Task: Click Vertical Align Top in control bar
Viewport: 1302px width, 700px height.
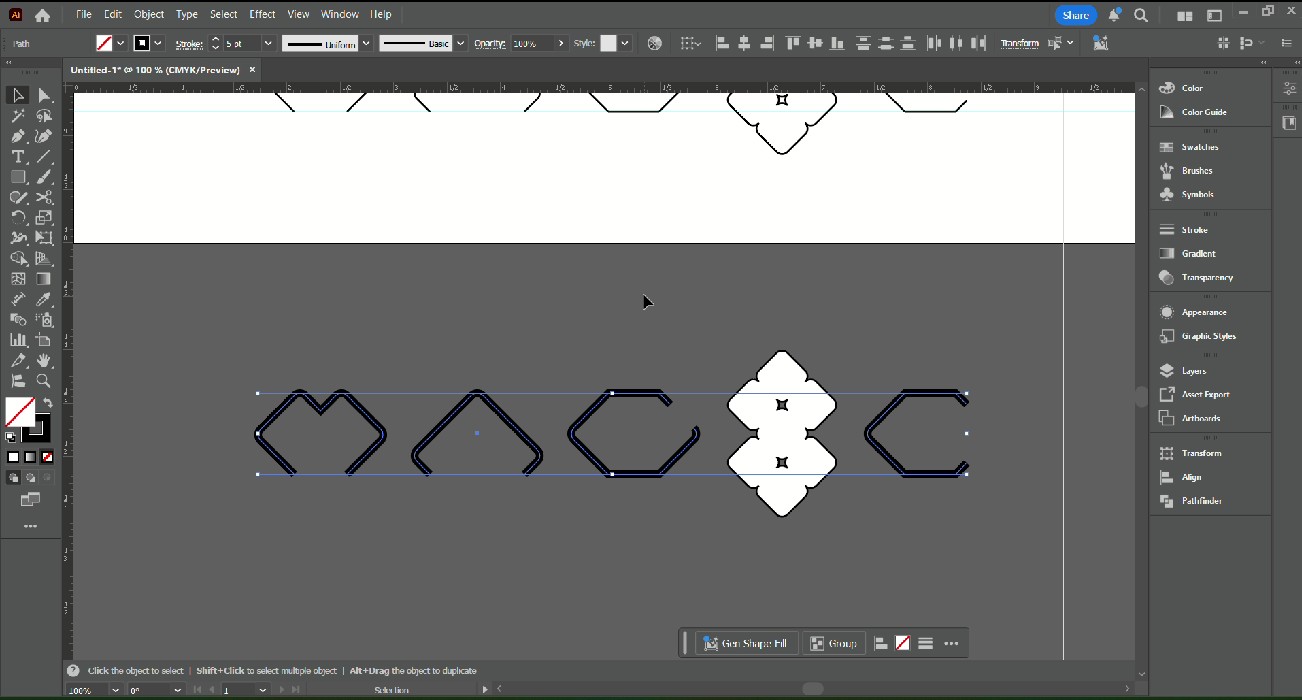Action: click(793, 43)
